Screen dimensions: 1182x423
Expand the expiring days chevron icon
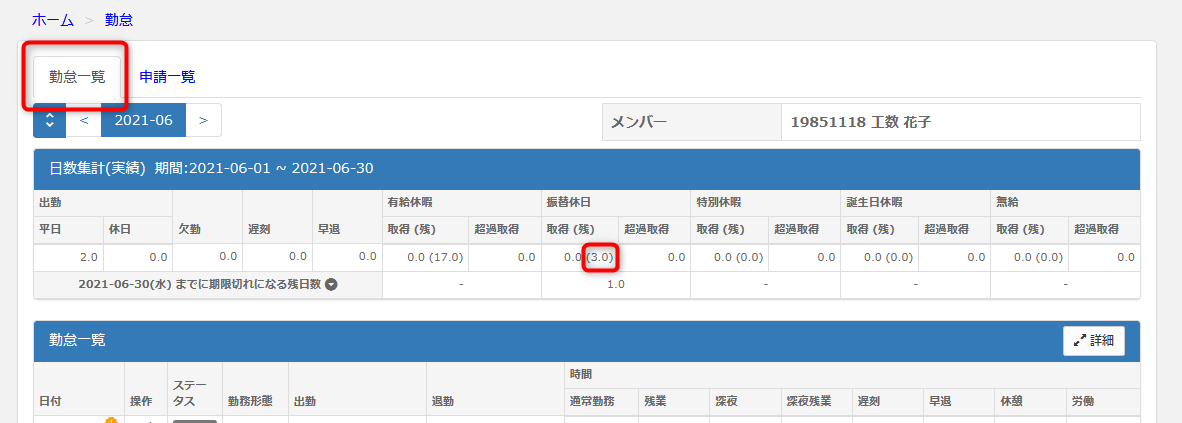coord(331,284)
